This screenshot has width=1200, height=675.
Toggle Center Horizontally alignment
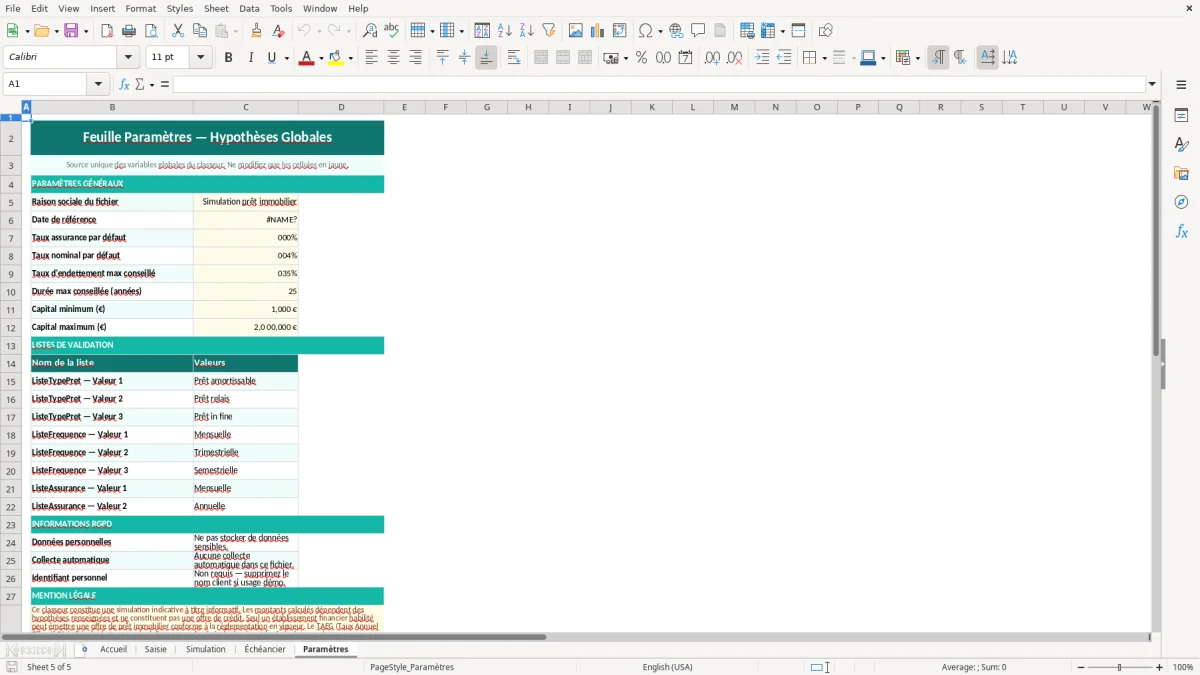click(x=394, y=58)
